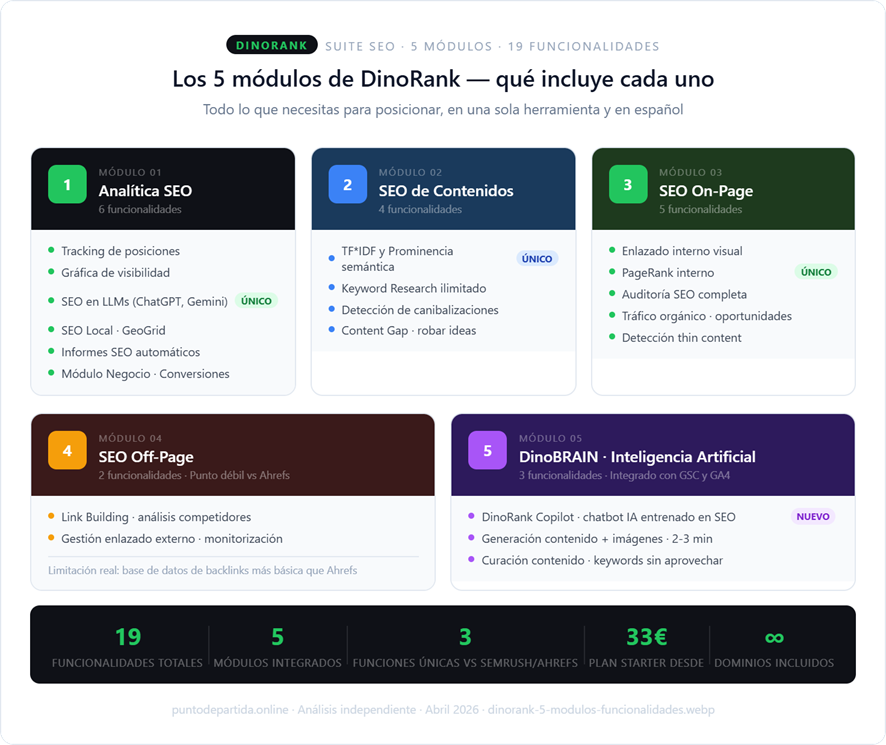886x745 pixels.
Task: Click '2 funcionalidades · Punto débil vs Ahrefs'
Action: tap(194, 475)
